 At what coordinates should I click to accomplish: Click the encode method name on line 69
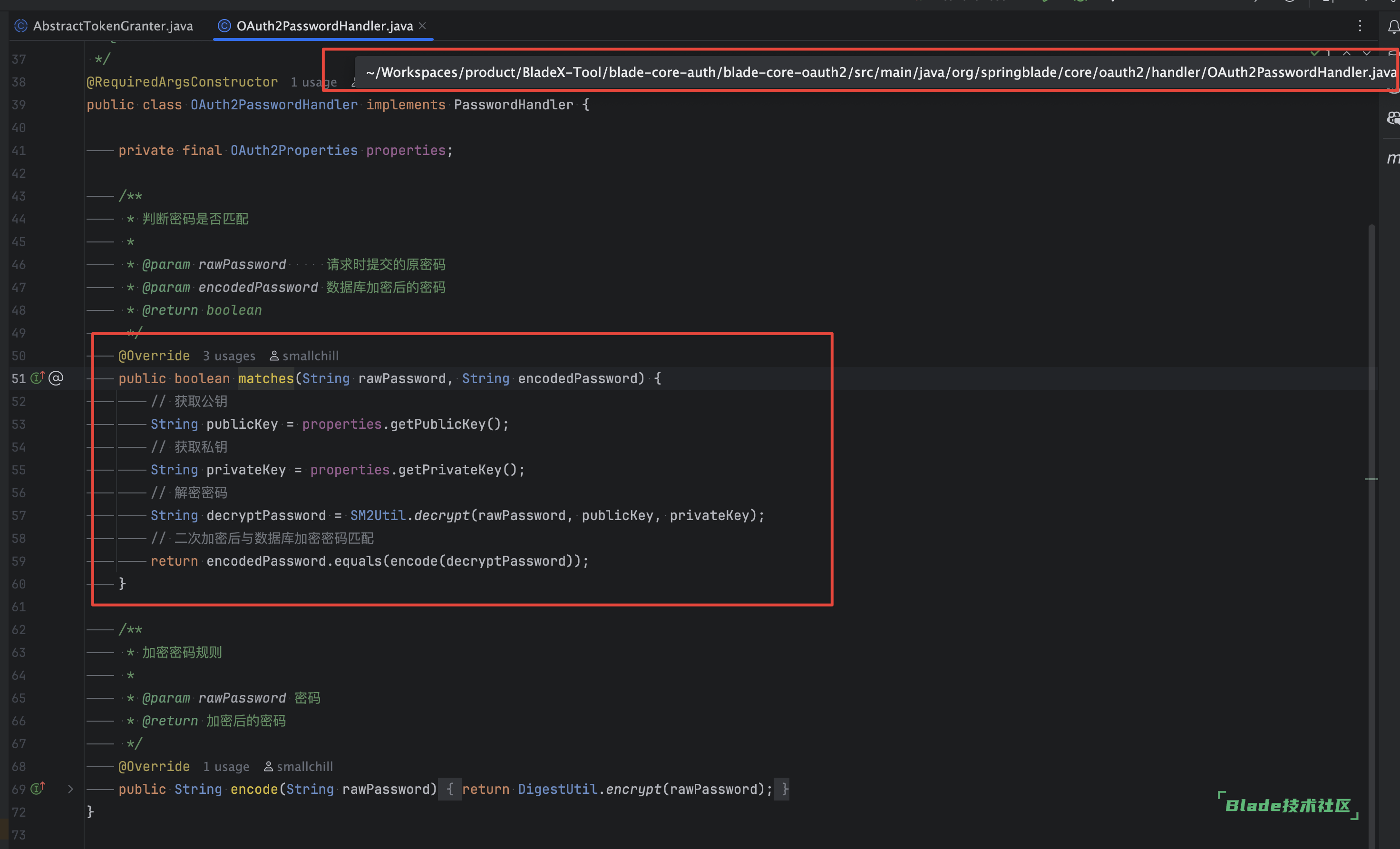[x=254, y=789]
